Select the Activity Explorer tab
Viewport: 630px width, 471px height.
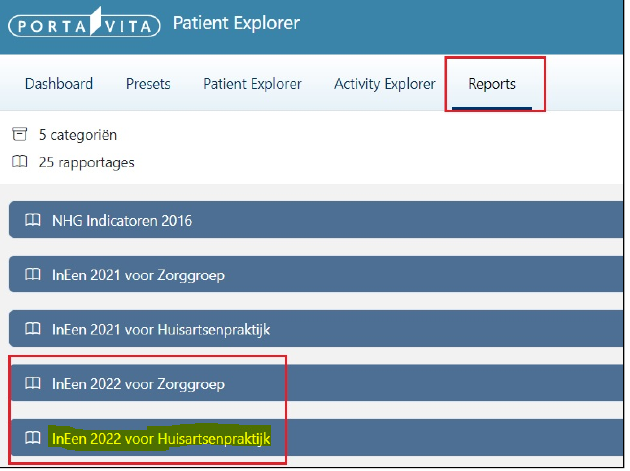[x=384, y=84]
